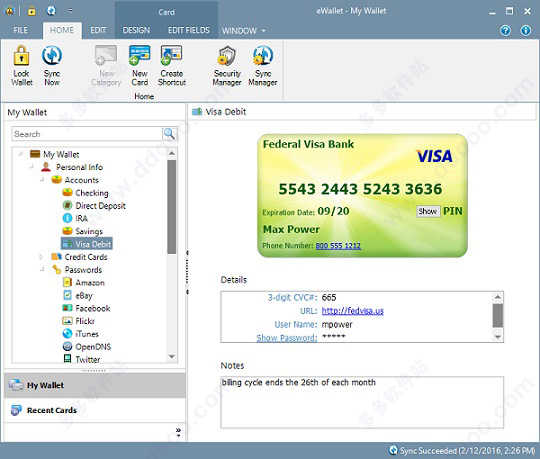Collapse the Accounts category

[42, 179]
